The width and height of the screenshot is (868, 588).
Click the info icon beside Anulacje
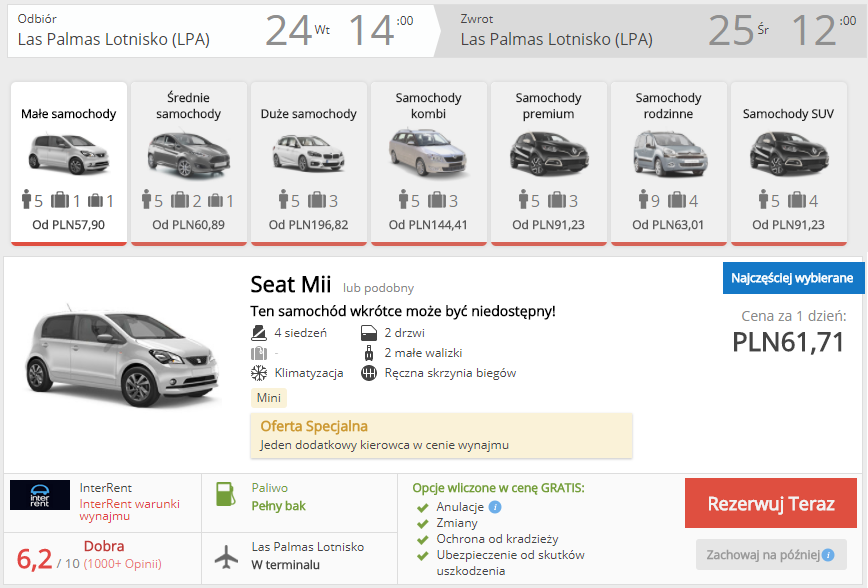click(495, 507)
